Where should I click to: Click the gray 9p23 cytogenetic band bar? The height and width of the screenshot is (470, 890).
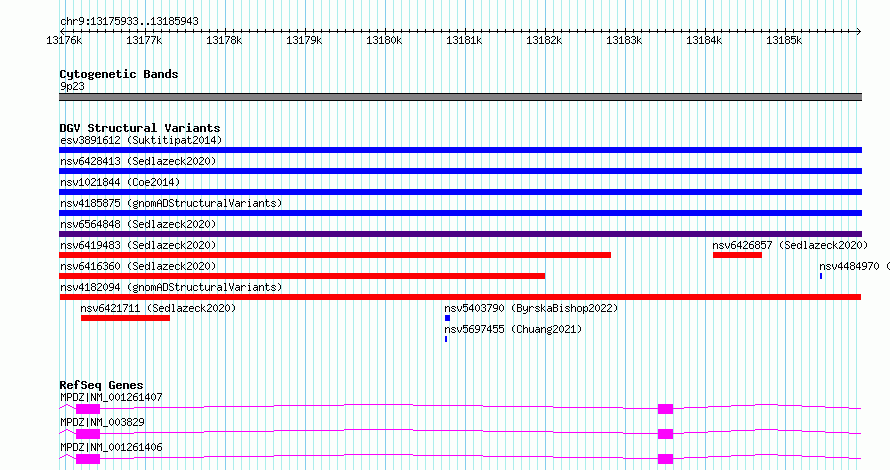(x=460, y=97)
